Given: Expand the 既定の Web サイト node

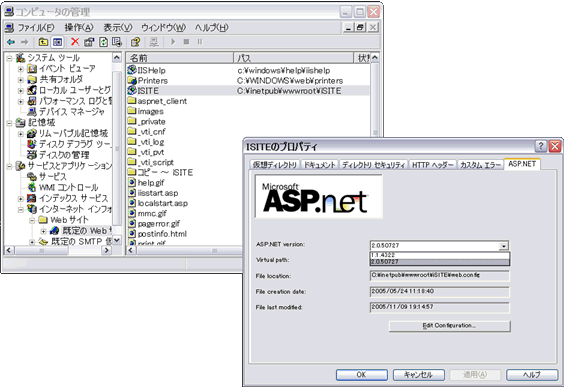Looking at the screenshot, I should pyautogui.click(x=43, y=231).
